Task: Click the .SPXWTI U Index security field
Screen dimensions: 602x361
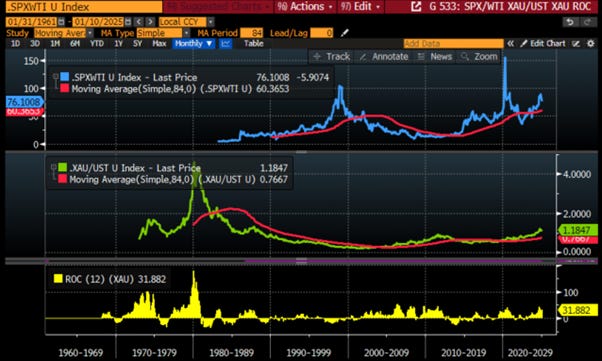Action: 84,7
